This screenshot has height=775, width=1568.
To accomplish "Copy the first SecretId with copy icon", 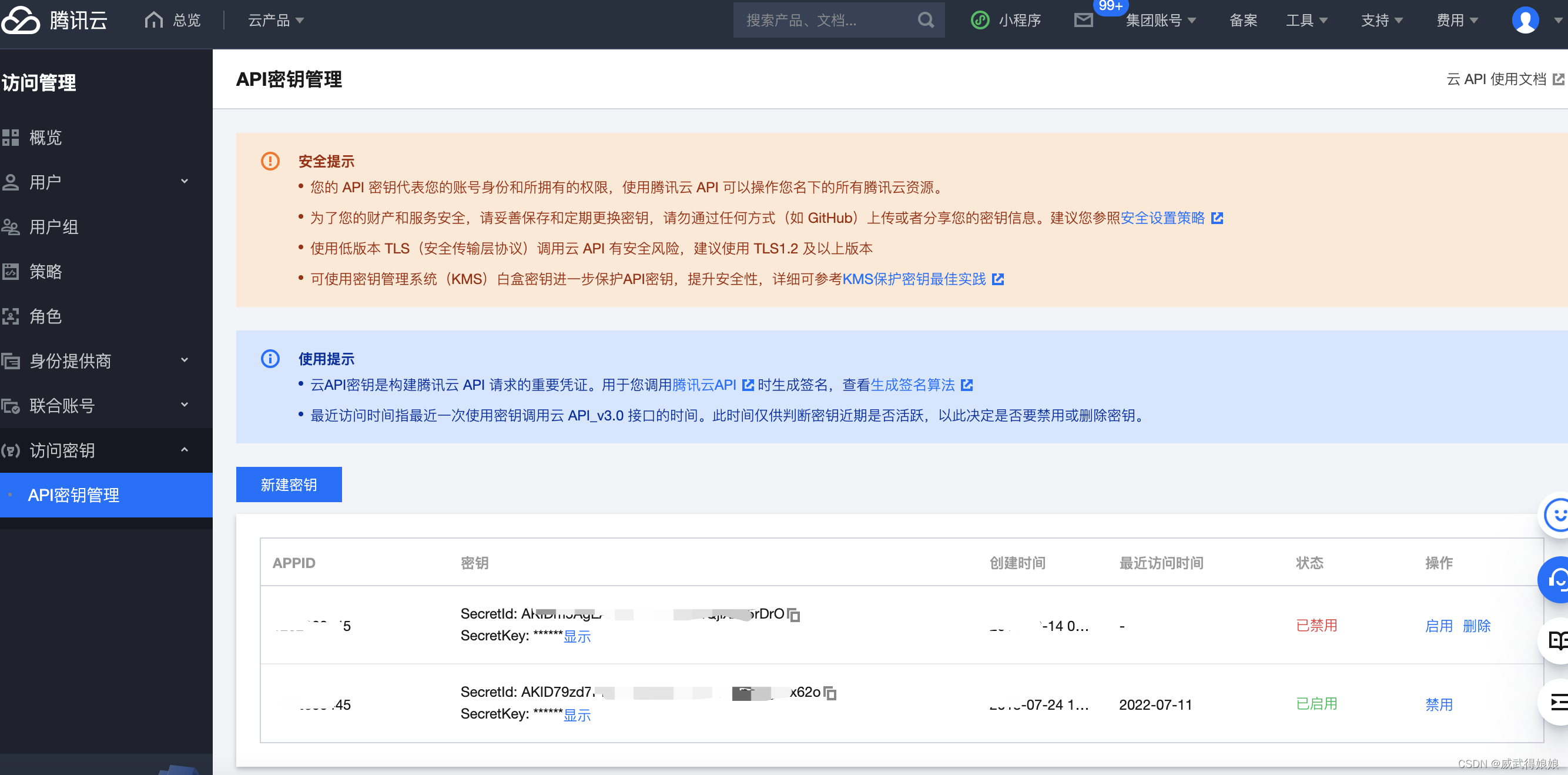I will 794,615.
